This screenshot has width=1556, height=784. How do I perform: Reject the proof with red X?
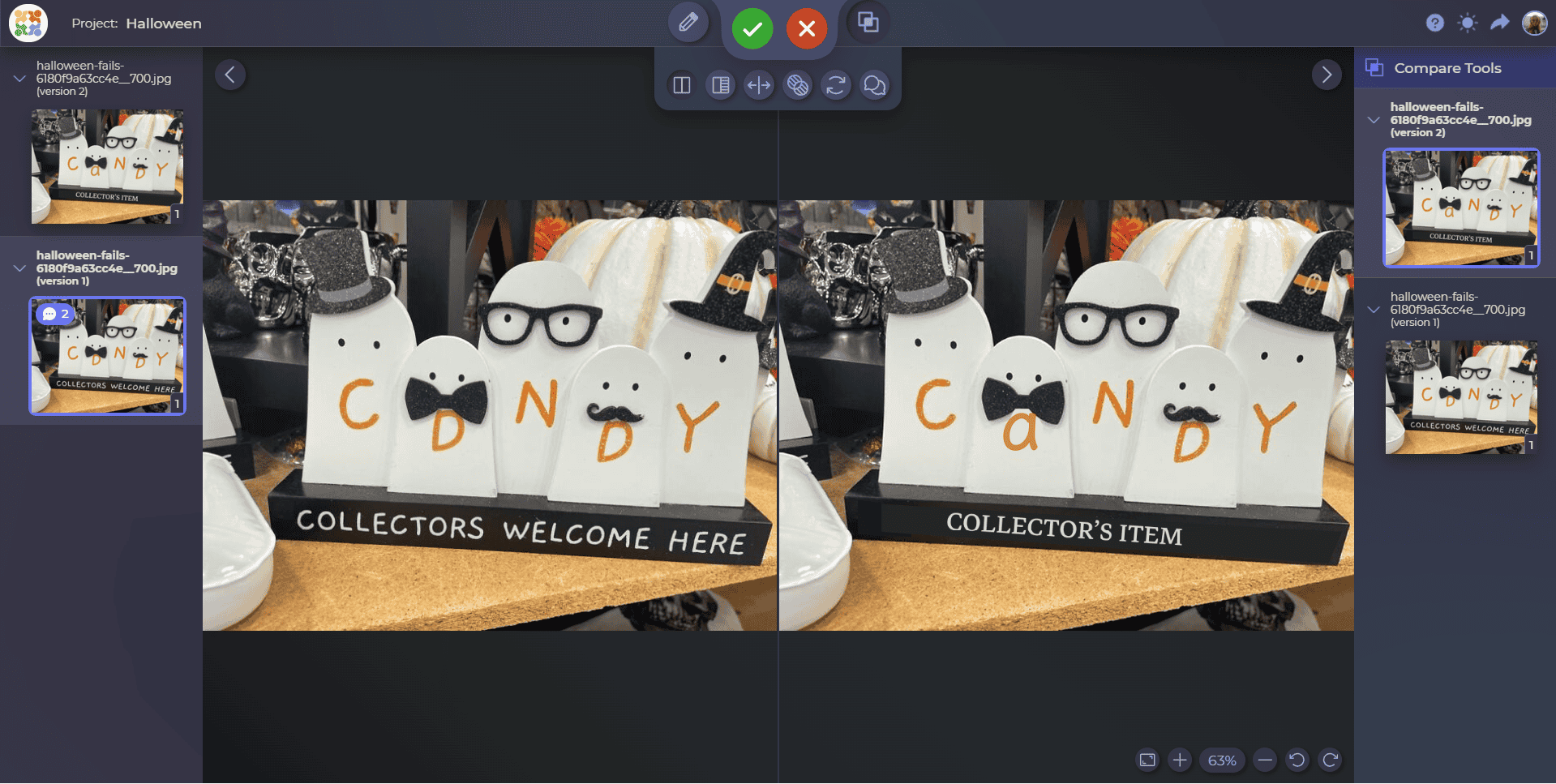pos(806,29)
